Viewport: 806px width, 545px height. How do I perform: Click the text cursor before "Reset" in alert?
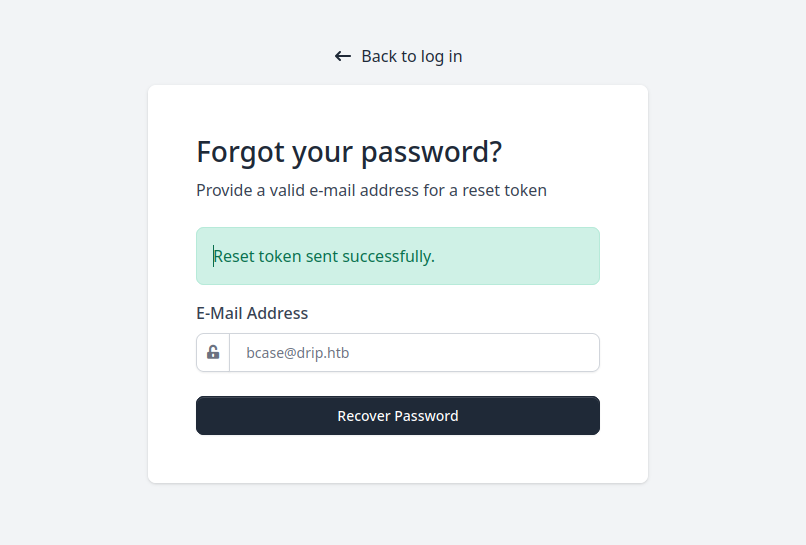[x=213, y=256]
